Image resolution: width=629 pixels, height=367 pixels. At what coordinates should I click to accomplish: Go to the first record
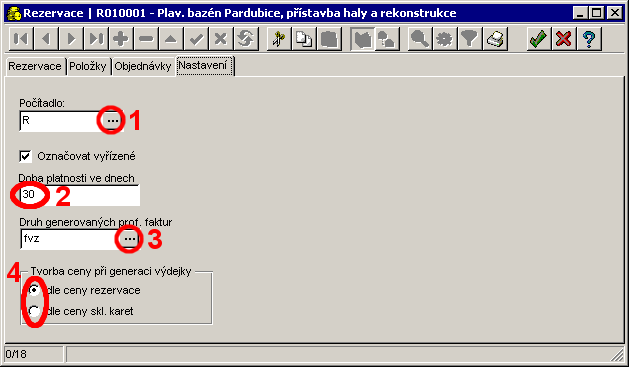pyautogui.click(x=21, y=39)
